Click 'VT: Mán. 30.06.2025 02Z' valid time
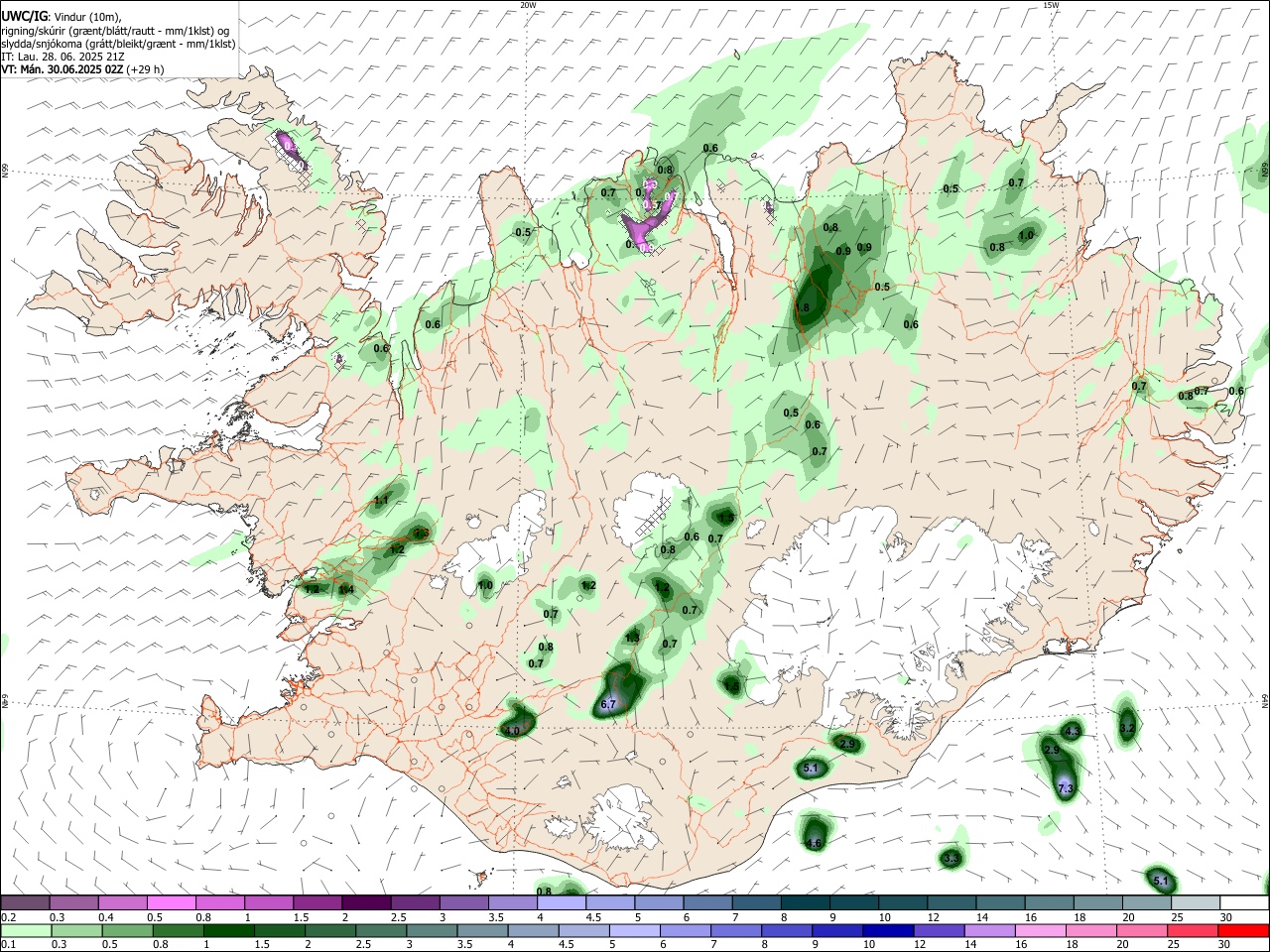 coord(63,69)
